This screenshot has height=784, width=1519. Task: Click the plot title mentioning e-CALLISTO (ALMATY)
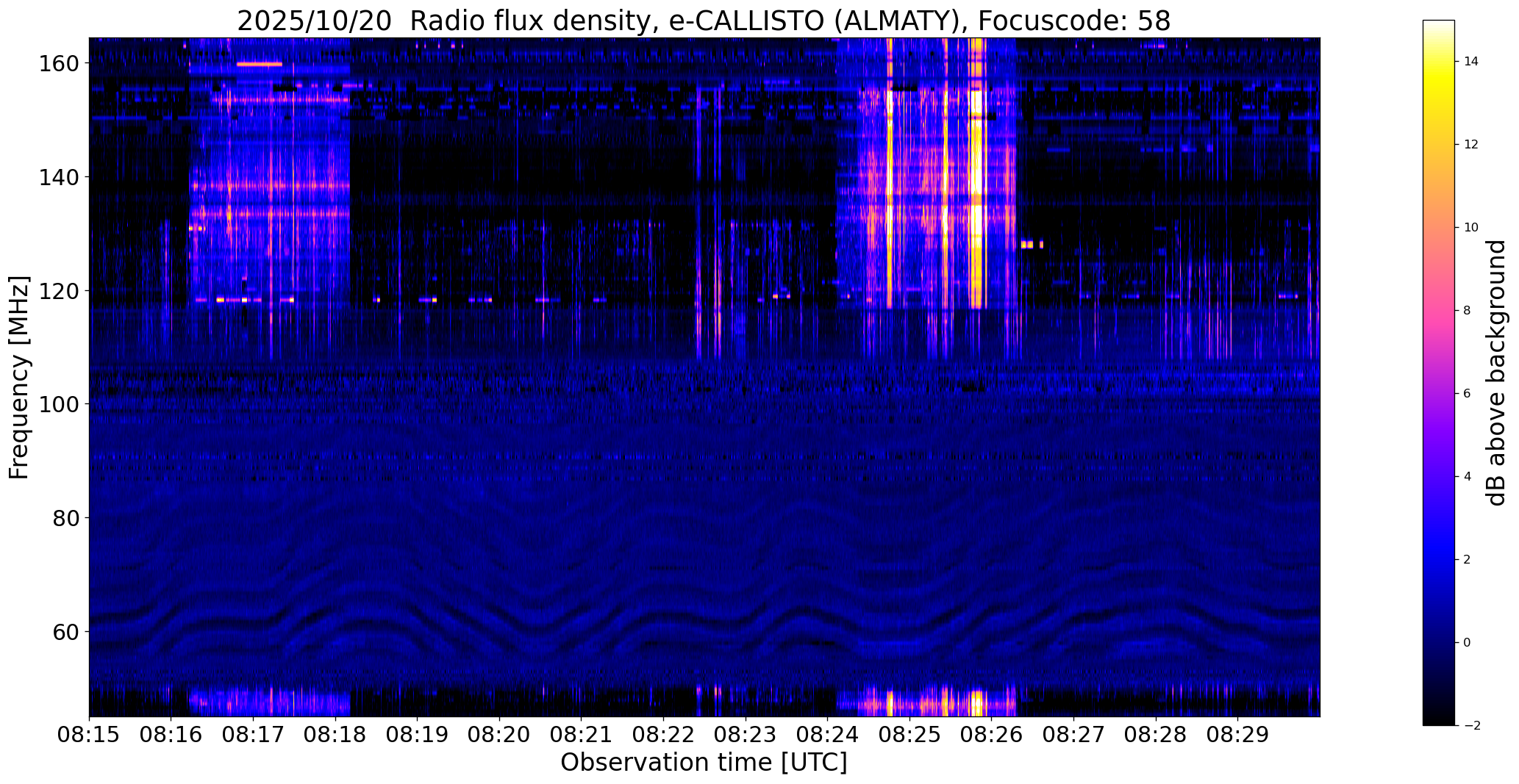click(x=704, y=21)
